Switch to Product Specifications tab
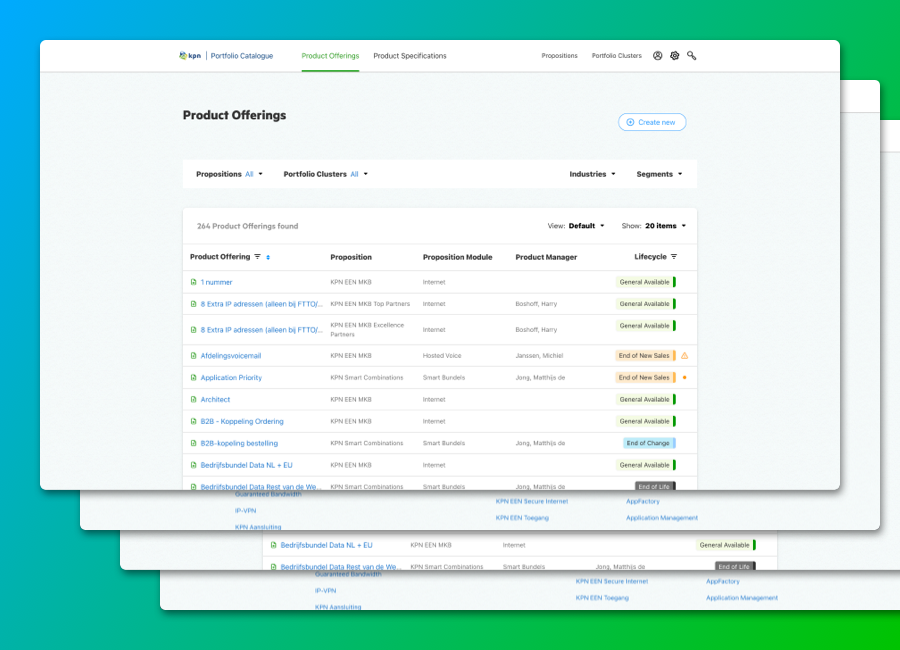 click(x=410, y=56)
